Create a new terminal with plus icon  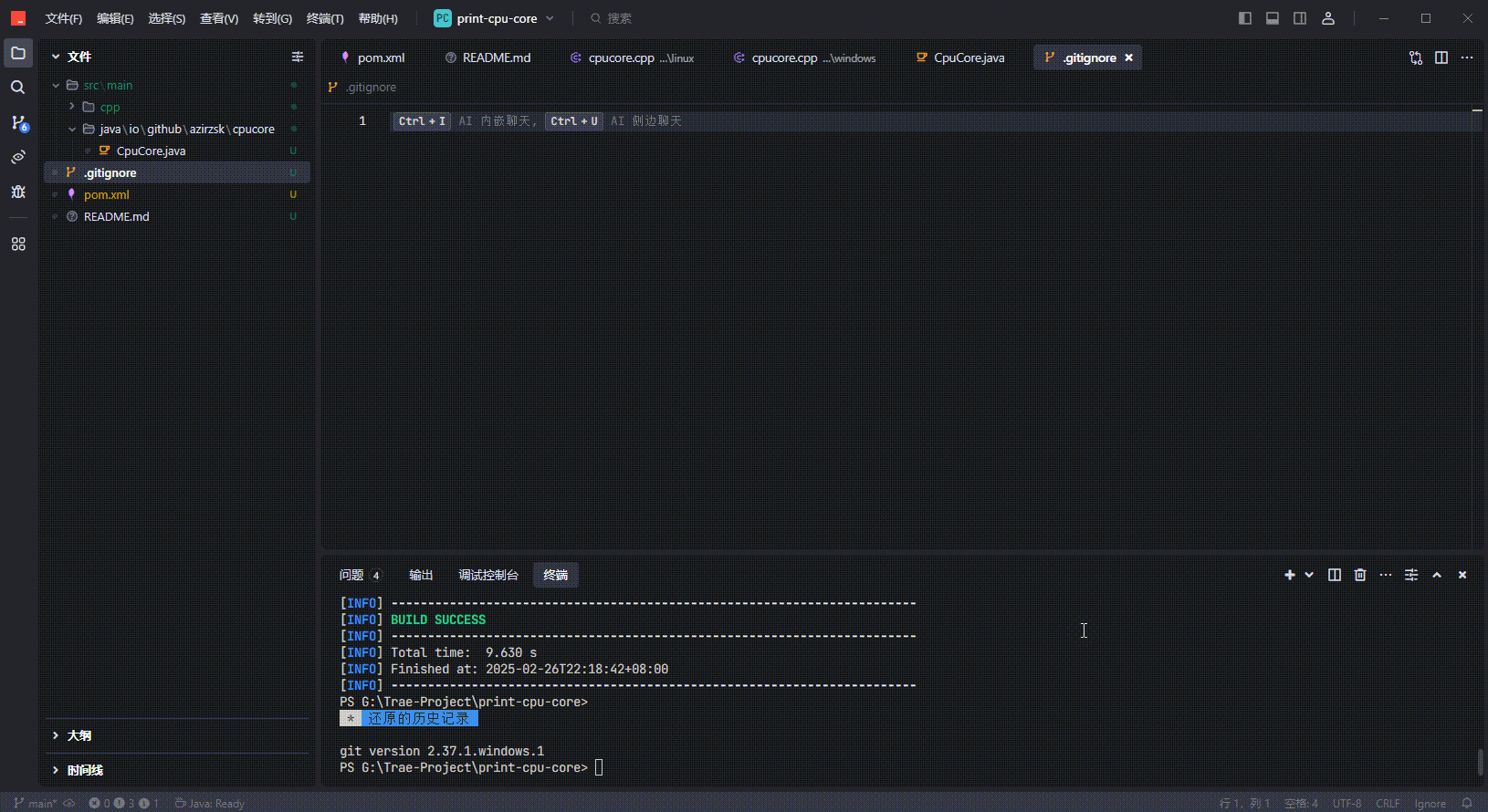[1290, 575]
